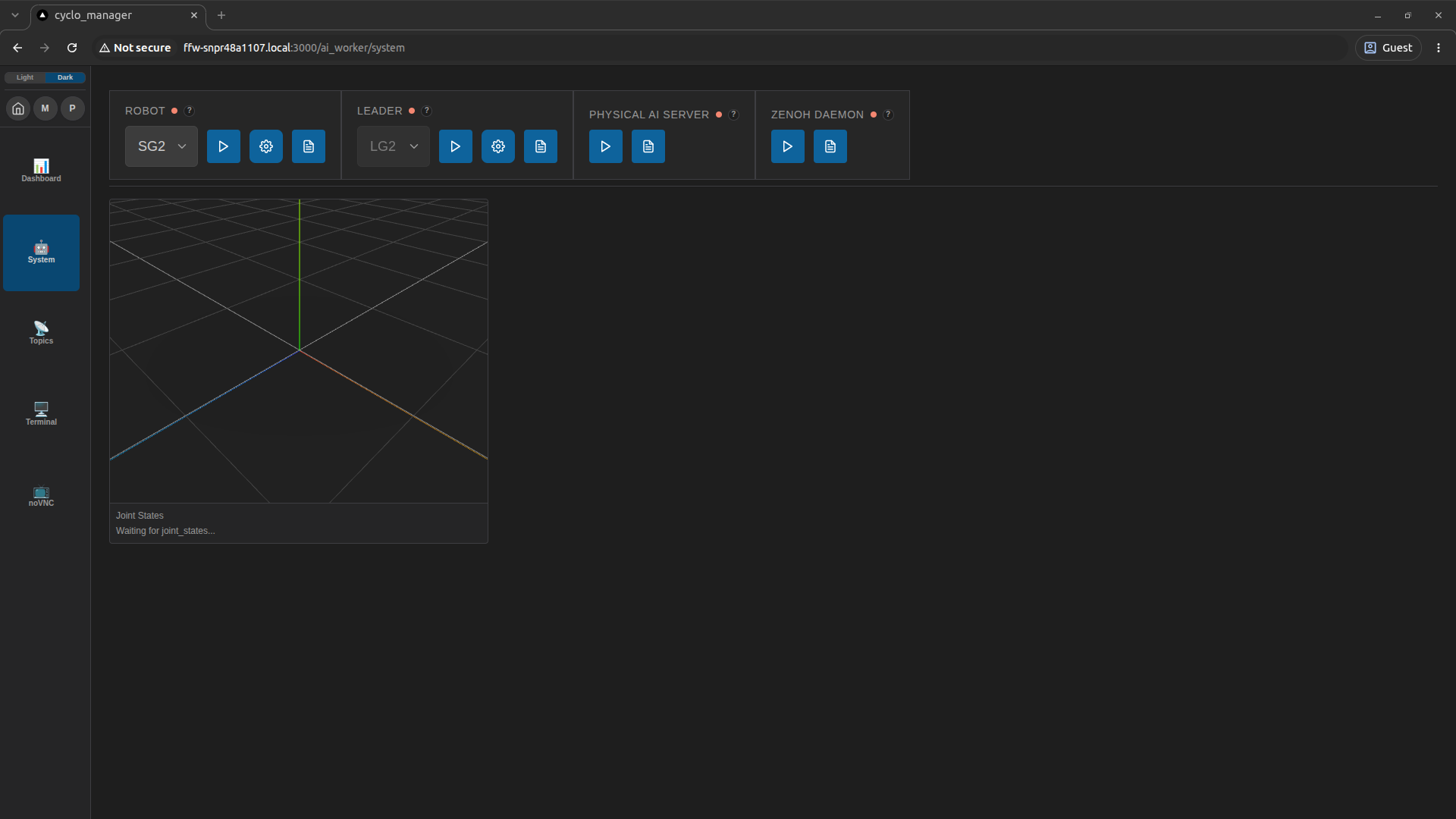This screenshot has width=1456, height=819.
Task: Open the browser three-dot menu
Action: click(x=1439, y=48)
